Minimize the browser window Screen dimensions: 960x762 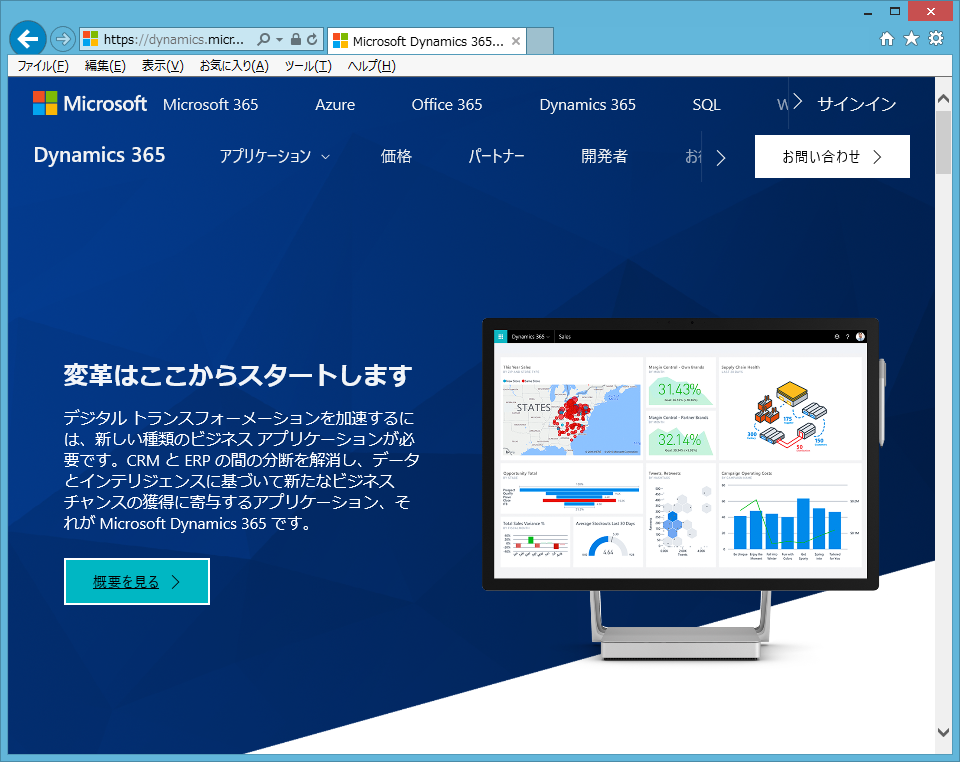pyautogui.click(x=868, y=12)
